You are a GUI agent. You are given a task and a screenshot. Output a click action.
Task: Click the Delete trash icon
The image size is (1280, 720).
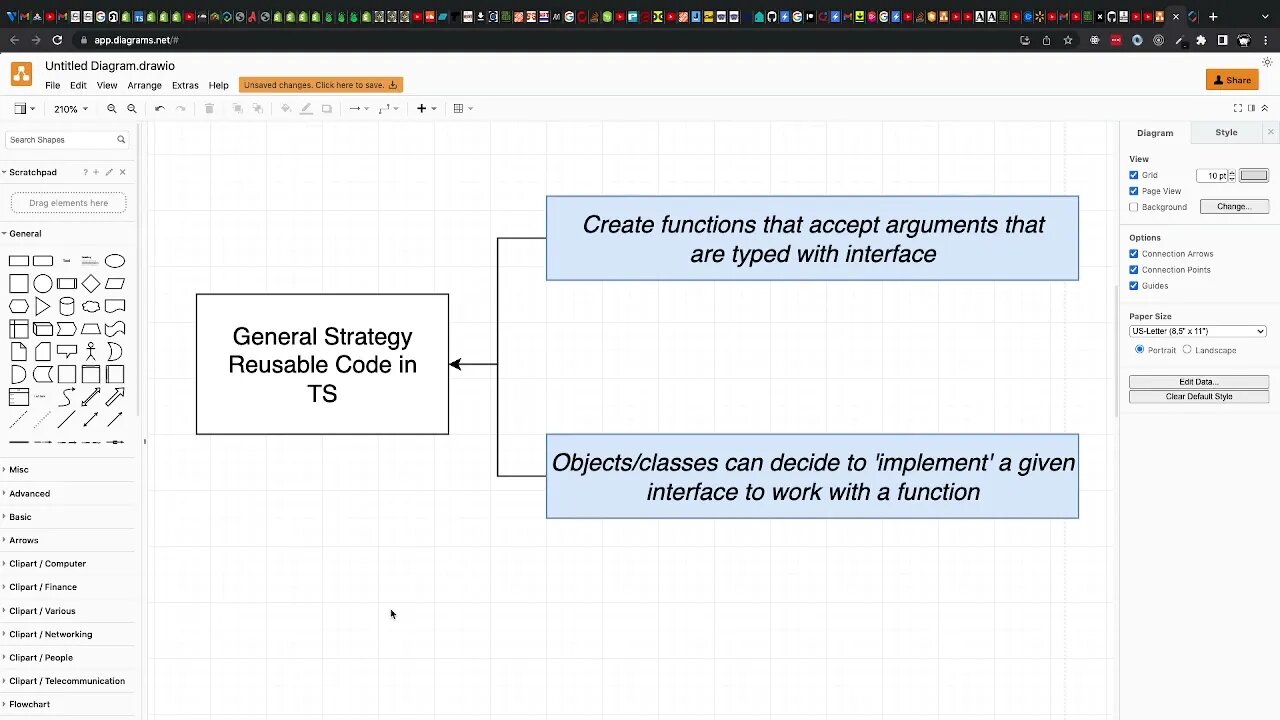pyautogui.click(x=209, y=109)
